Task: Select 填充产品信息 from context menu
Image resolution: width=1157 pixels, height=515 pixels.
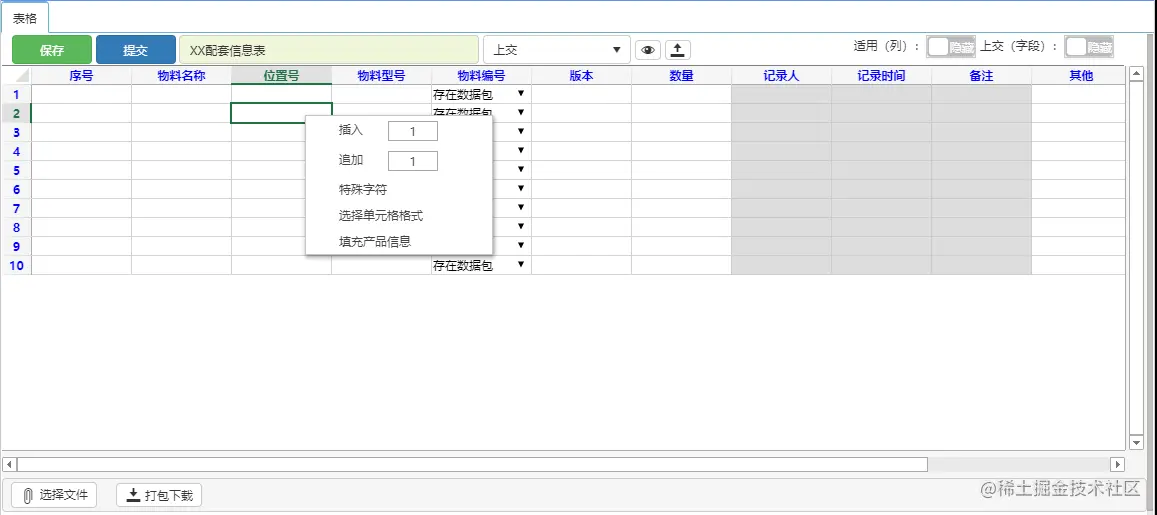Action: point(375,241)
